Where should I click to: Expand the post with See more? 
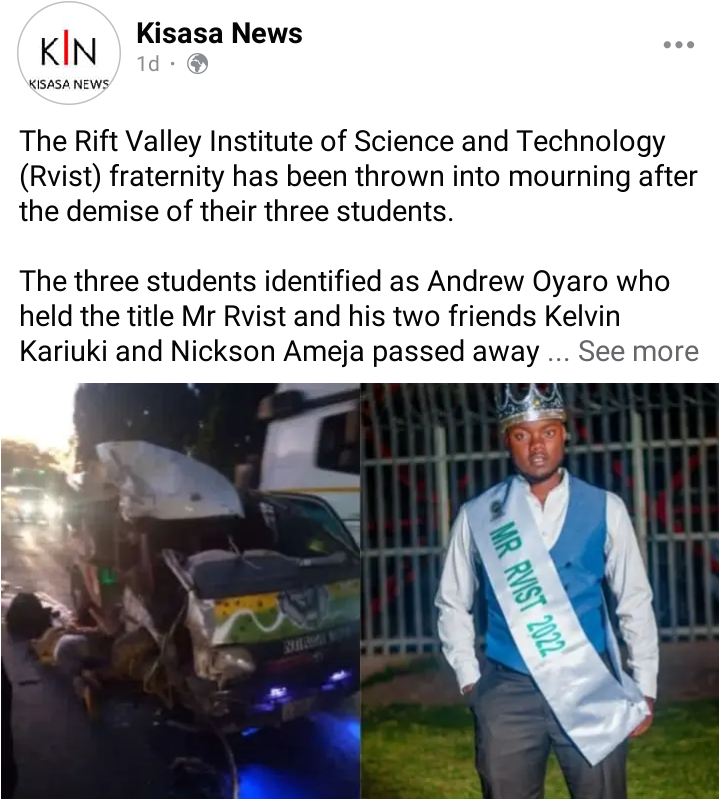pyautogui.click(x=638, y=351)
